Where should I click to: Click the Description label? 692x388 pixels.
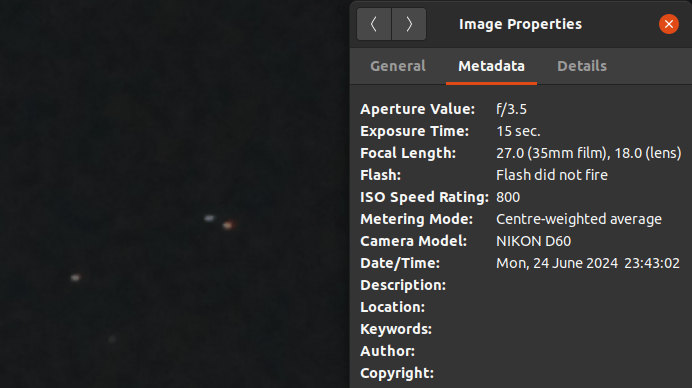click(403, 285)
